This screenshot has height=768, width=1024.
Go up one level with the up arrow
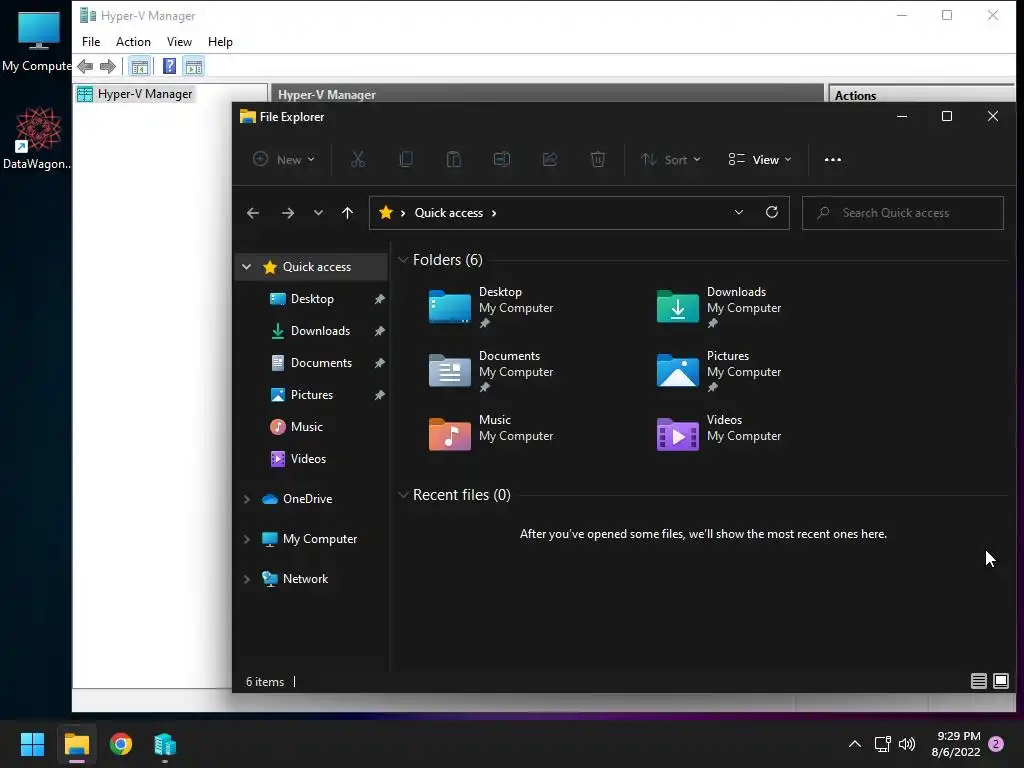point(347,213)
